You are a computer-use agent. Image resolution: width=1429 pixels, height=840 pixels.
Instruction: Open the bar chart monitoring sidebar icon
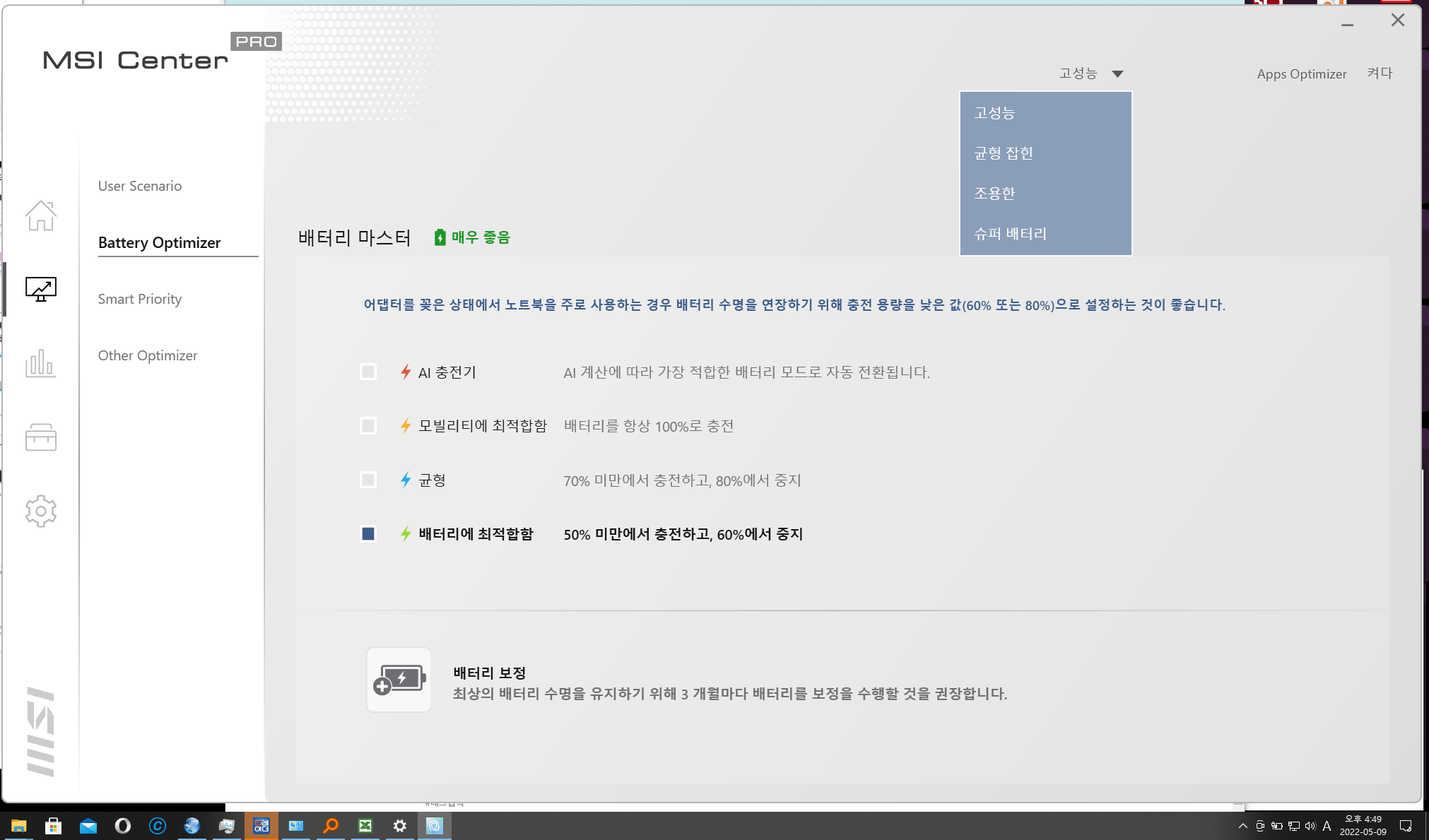pyautogui.click(x=41, y=363)
